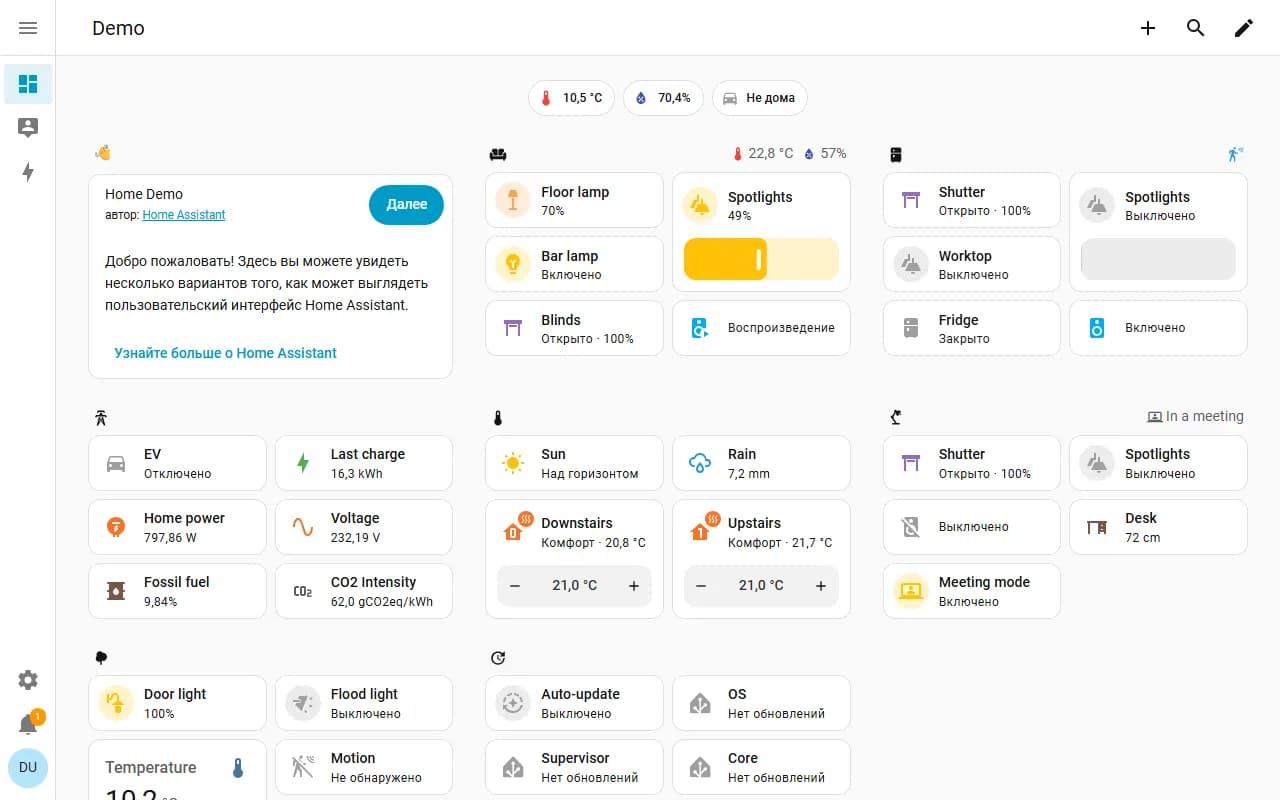Edit dashboard with the pencil icon
The image size is (1280, 800).
pos(1244,28)
